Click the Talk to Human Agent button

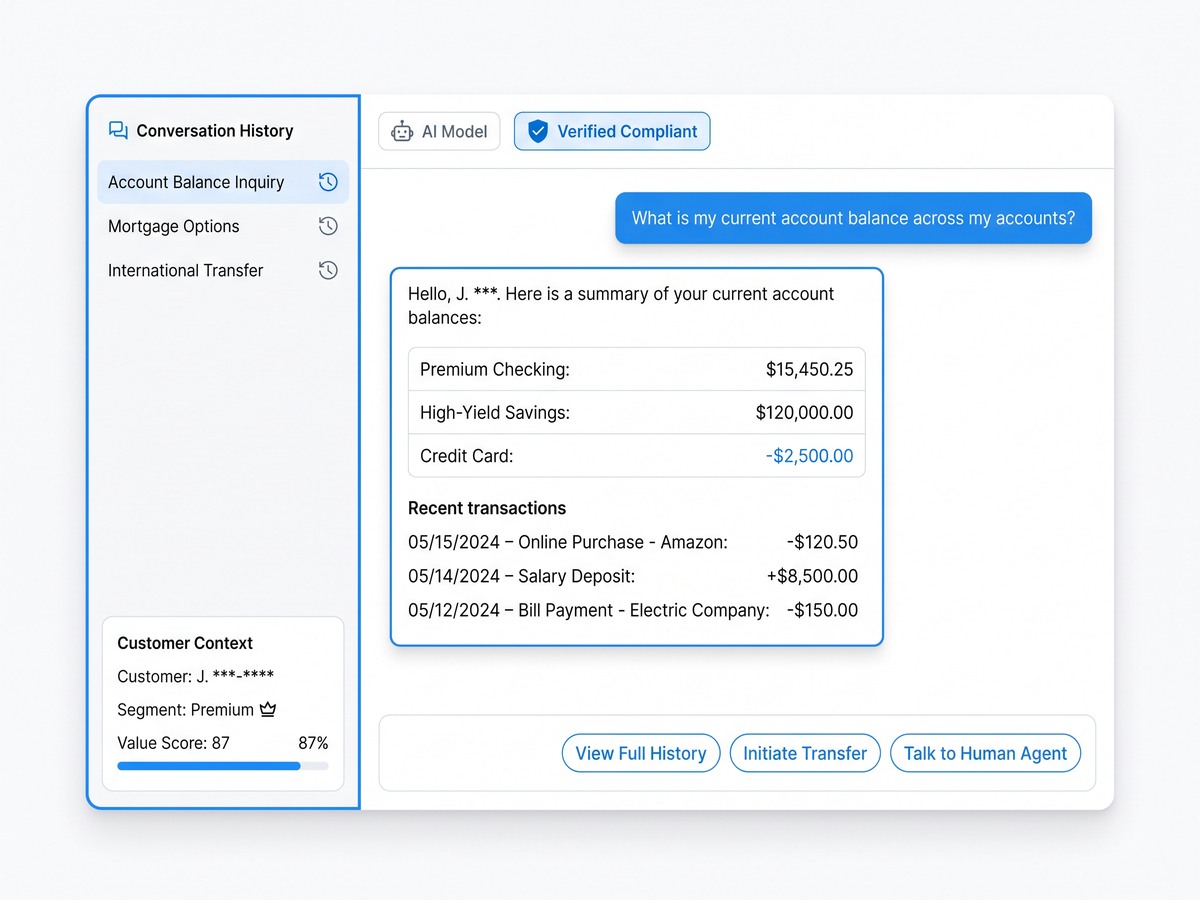[x=985, y=753]
